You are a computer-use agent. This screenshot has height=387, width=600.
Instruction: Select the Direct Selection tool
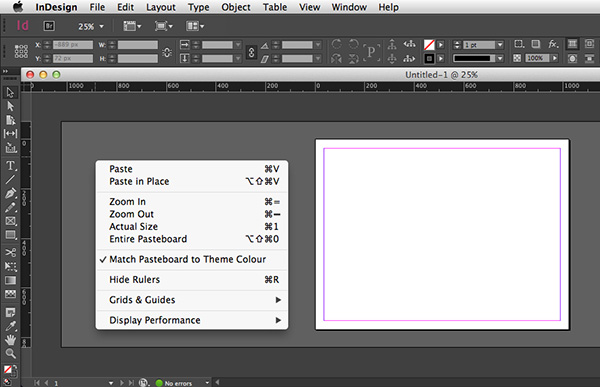[x=10, y=106]
